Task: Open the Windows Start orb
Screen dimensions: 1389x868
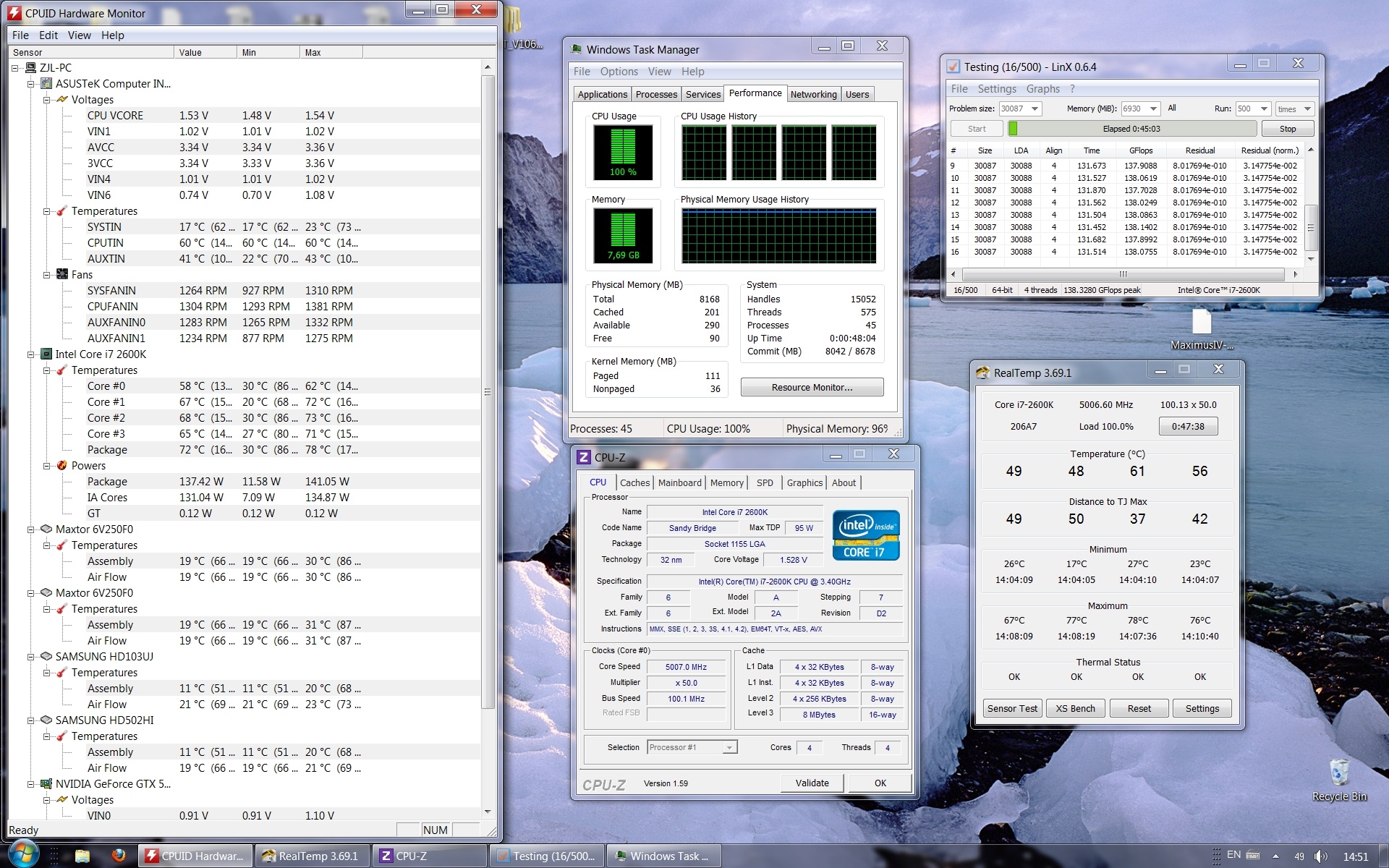Action: click(23, 854)
